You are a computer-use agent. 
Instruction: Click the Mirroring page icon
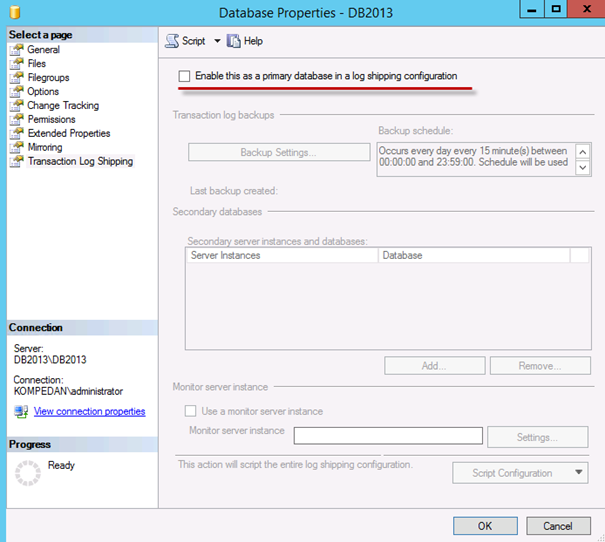pos(16,148)
